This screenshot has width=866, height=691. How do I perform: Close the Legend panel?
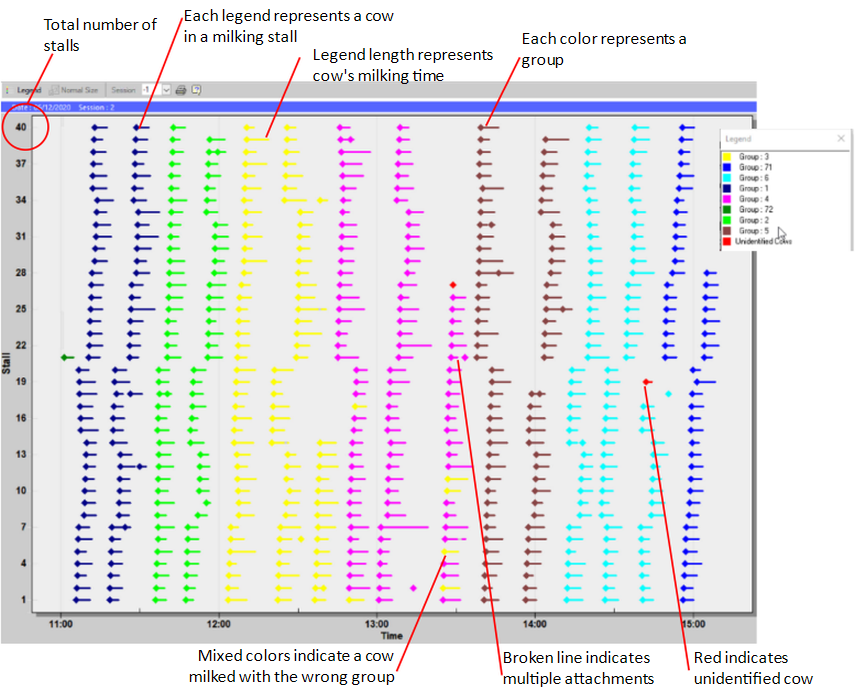(x=840, y=139)
